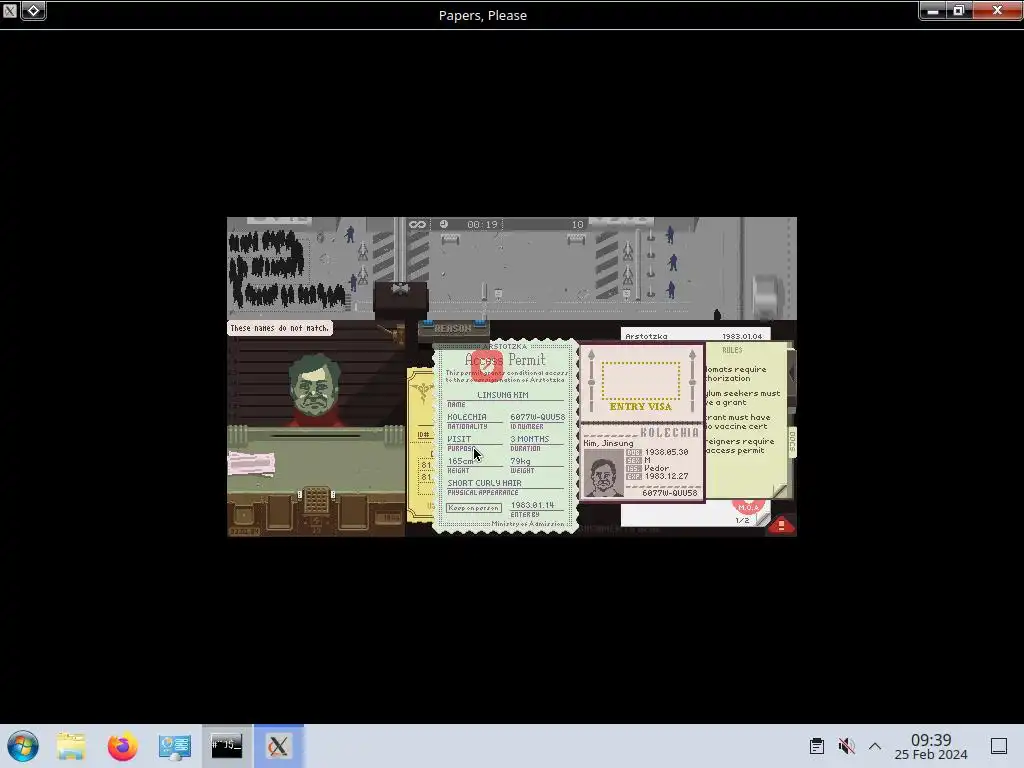Click the Arstotzka heading on the bulletin
This screenshot has width=1024, height=768.
pyautogui.click(x=646, y=336)
